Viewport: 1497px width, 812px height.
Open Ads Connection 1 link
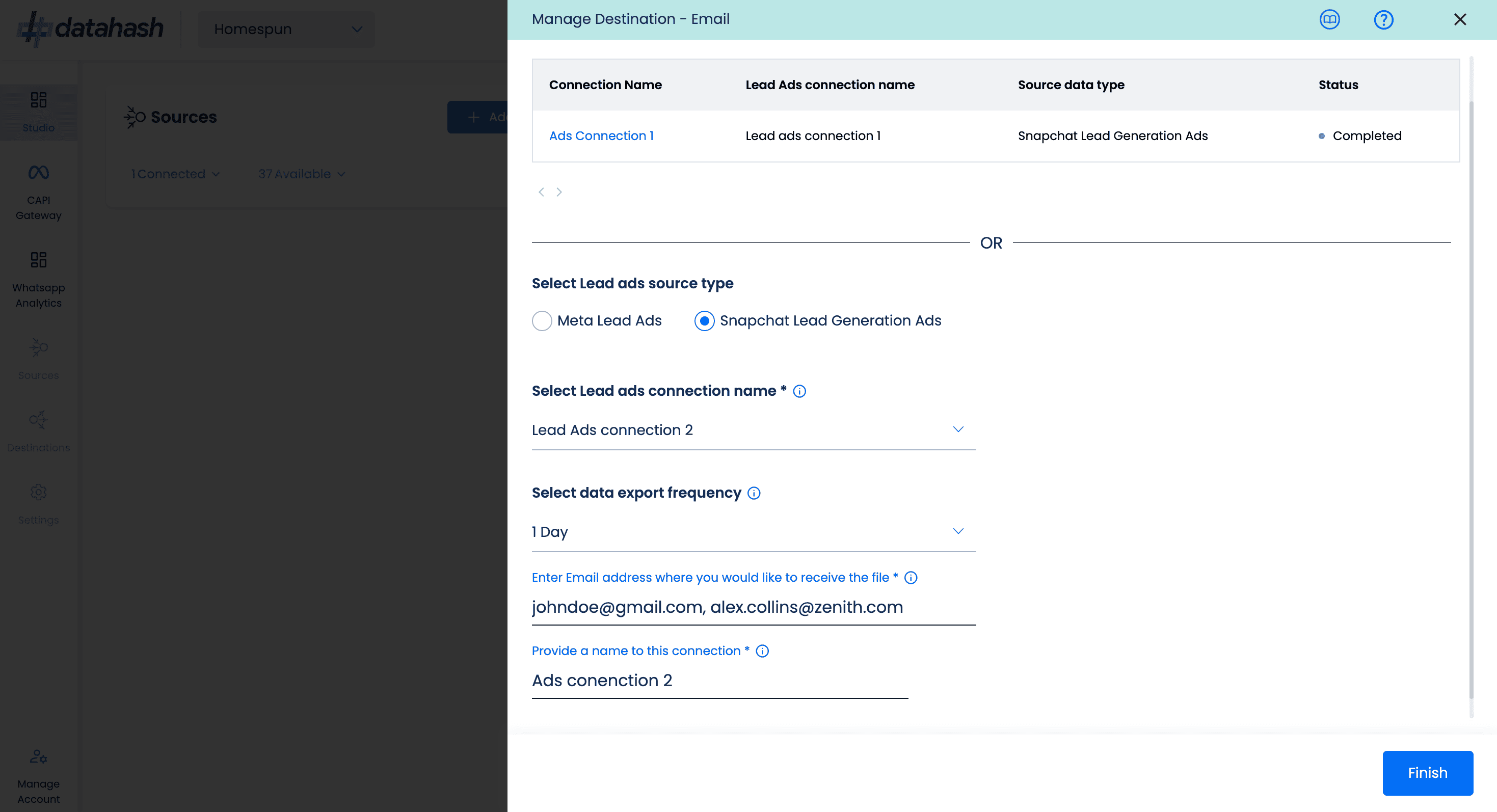click(x=601, y=136)
